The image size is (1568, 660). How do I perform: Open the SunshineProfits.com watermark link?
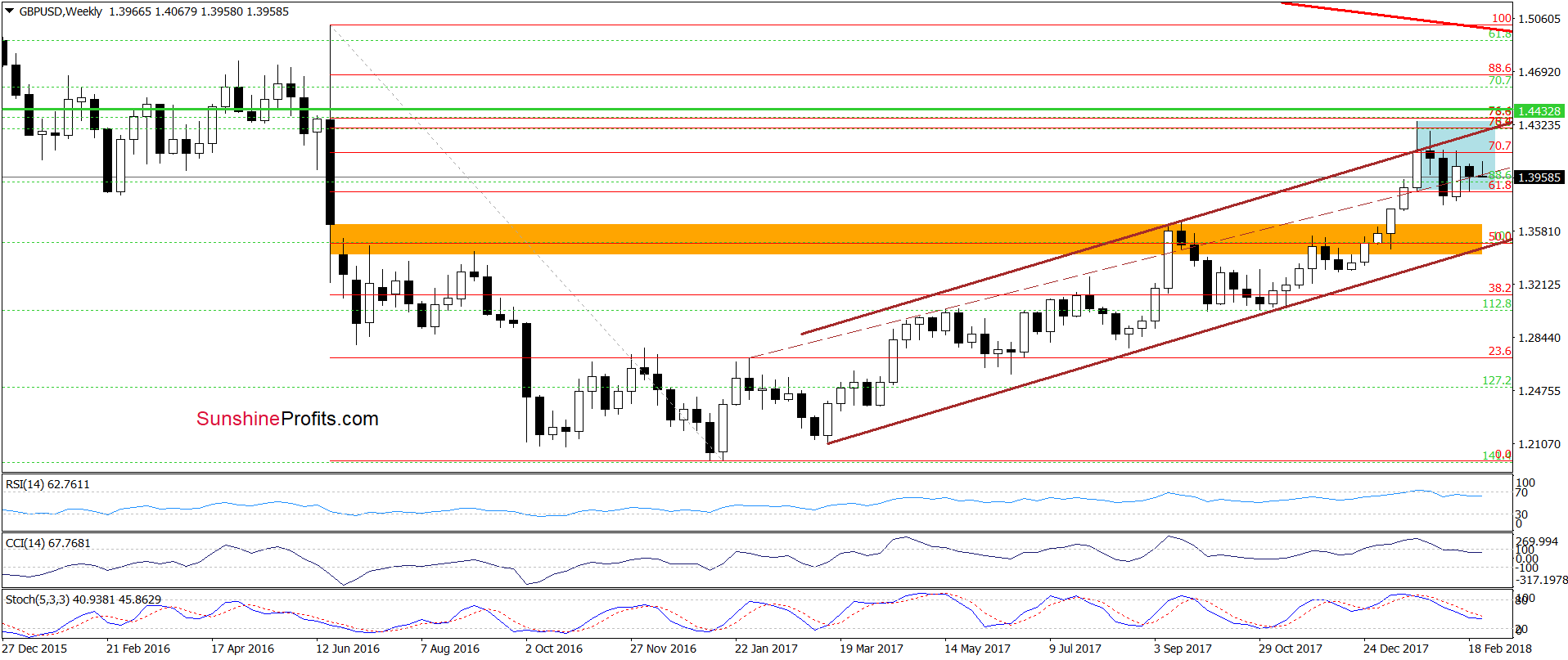point(287,419)
